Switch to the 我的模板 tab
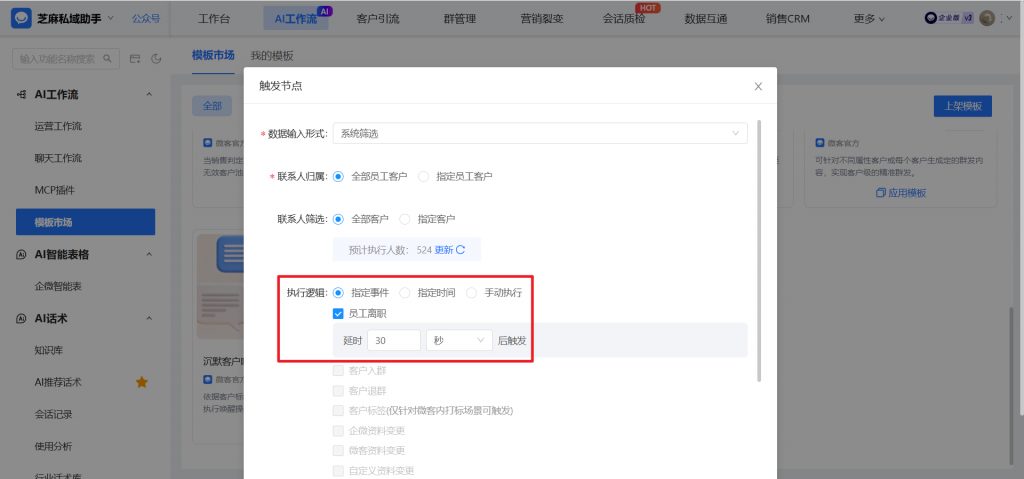The height and width of the screenshot is (479, 1024). click(272, 56)
